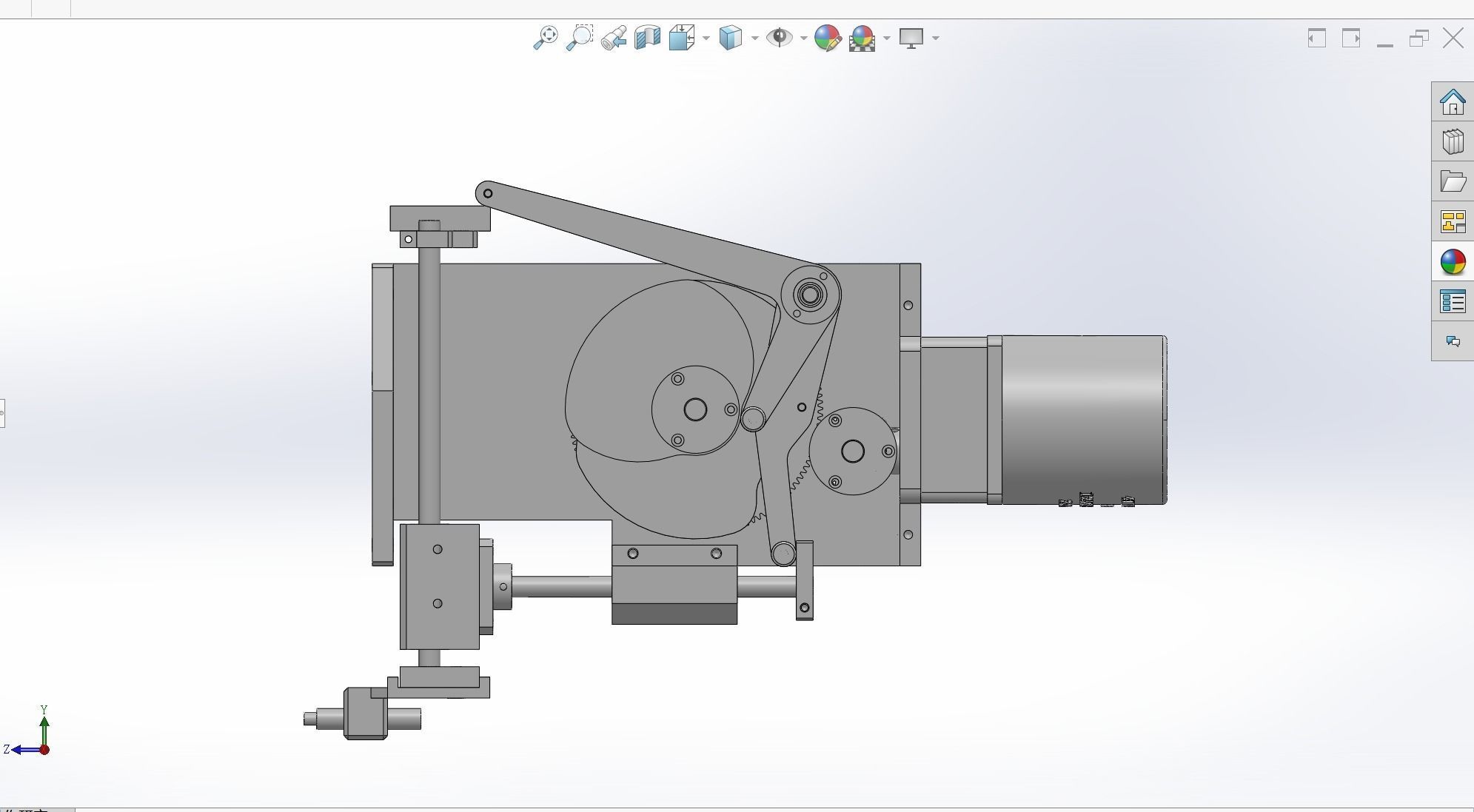Expand the Hide/Show Items dropdown arrow
The width and height of the screenshot is (1474, 812).
point(804,38)
